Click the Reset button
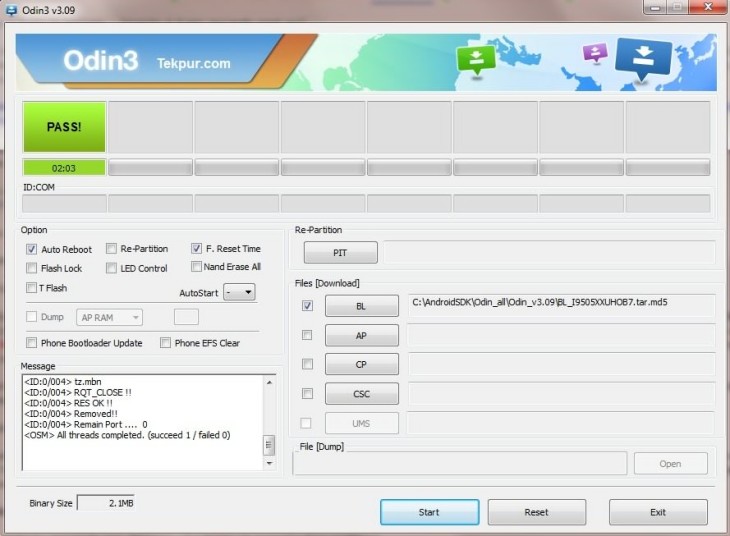 (536, 512)
